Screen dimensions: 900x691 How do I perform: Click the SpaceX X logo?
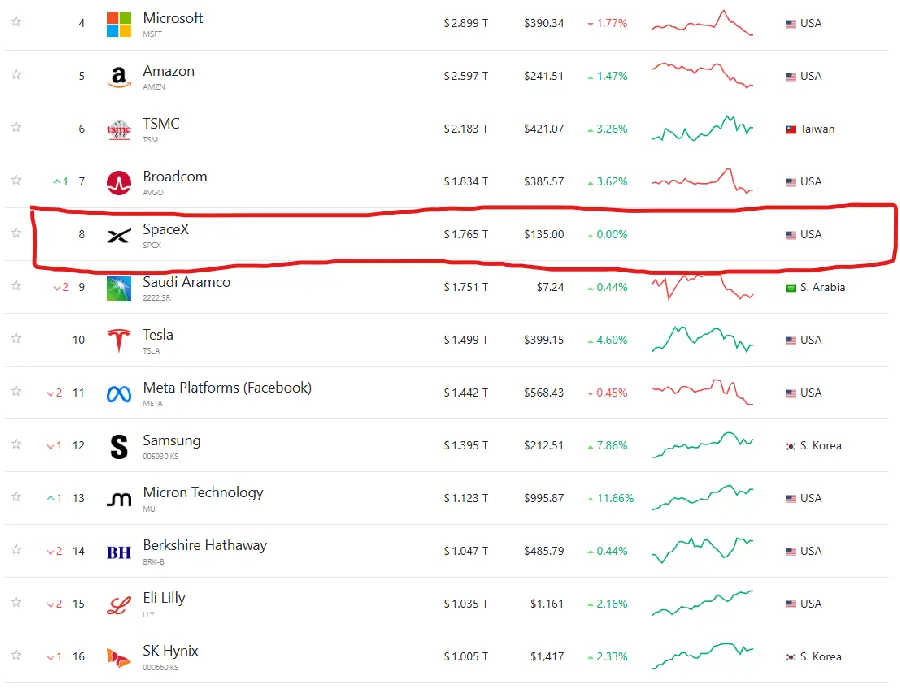point(119,235)
